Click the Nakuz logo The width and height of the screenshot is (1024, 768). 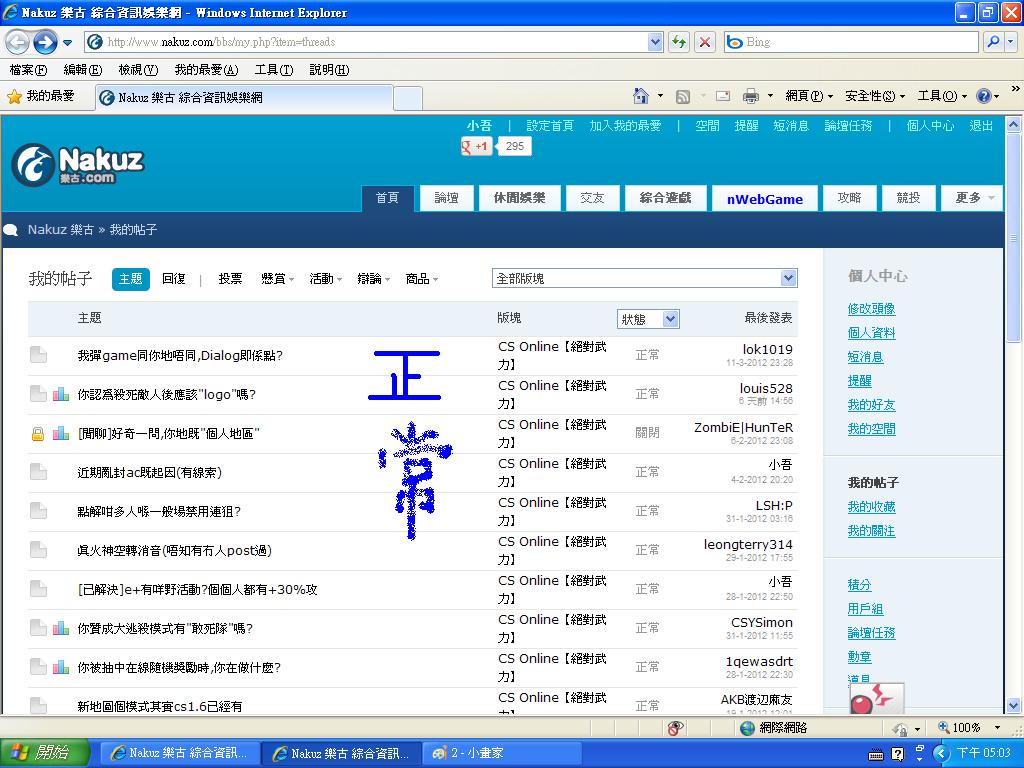pos(78,165)
